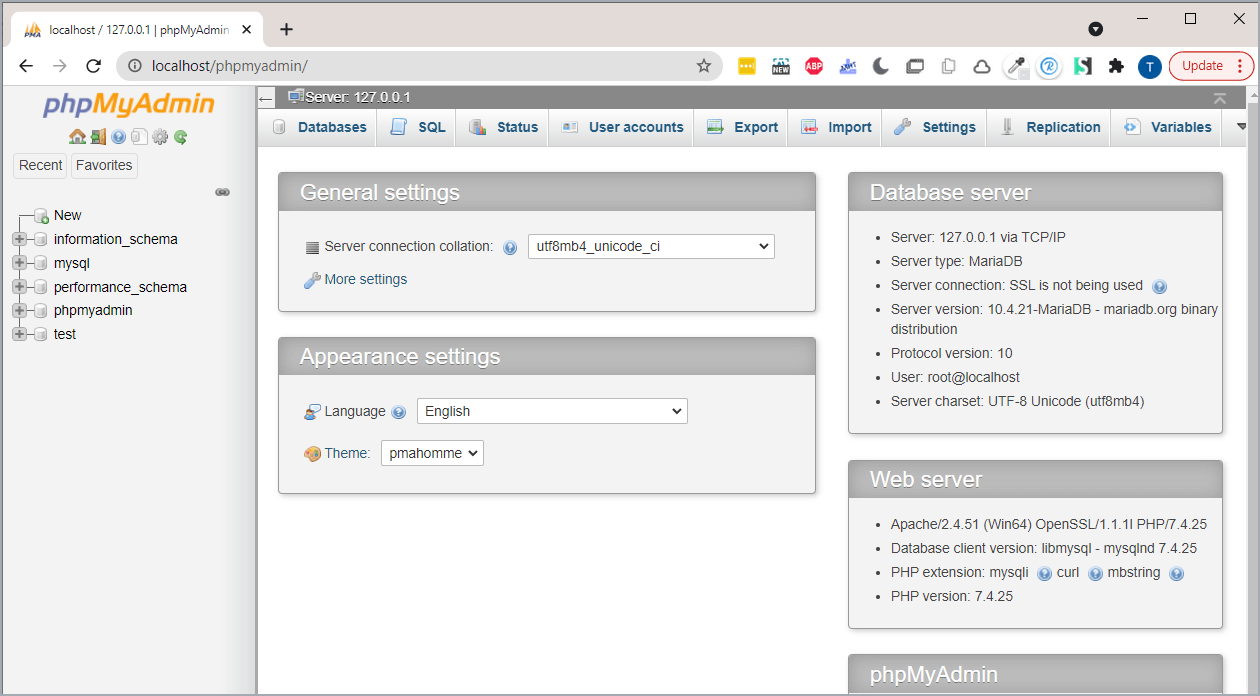Click the More settings link
The image size is (1260, 696).
pos(365,279)
